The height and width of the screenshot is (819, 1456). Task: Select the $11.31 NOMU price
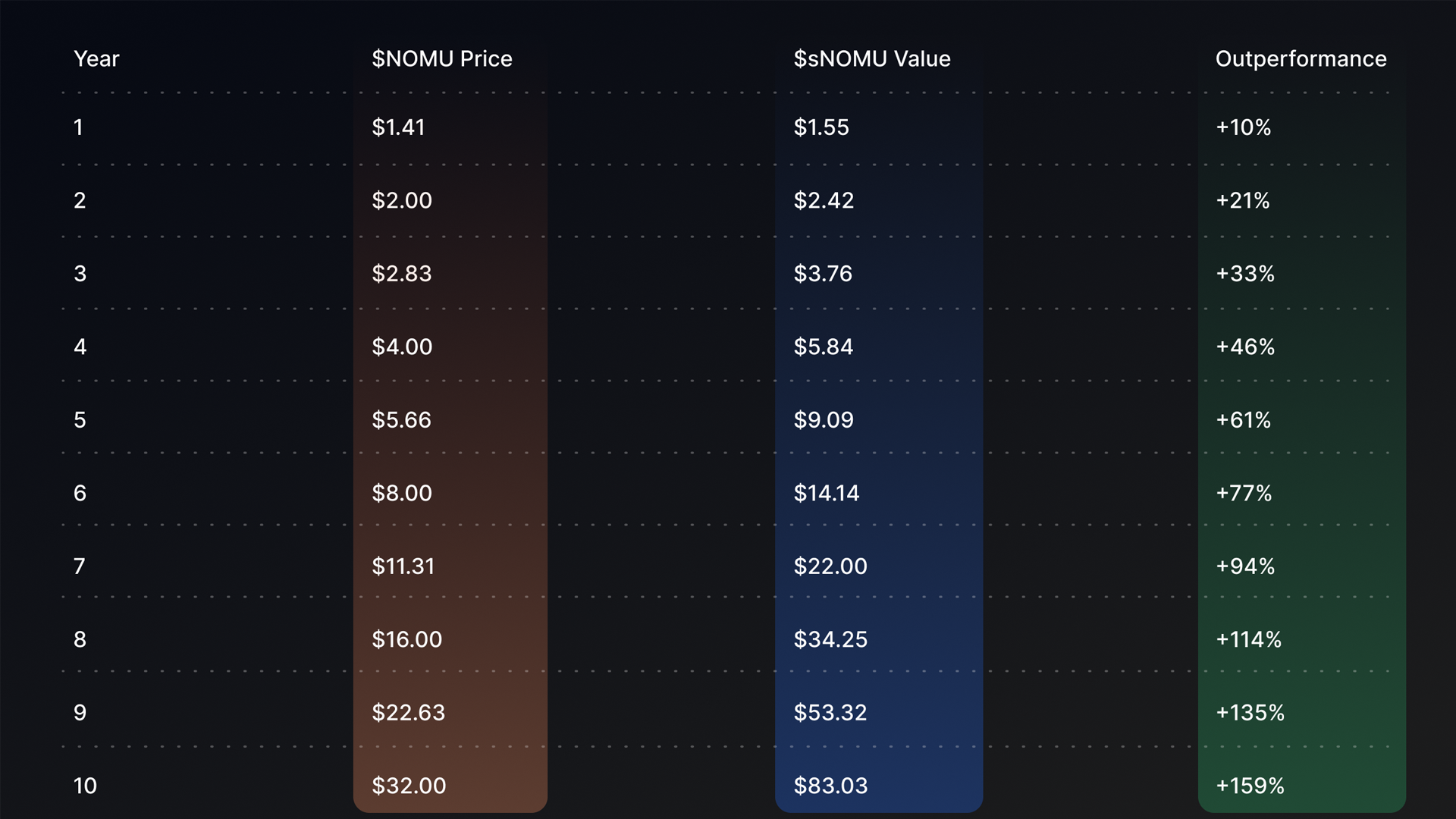click(x=403, y=566)
